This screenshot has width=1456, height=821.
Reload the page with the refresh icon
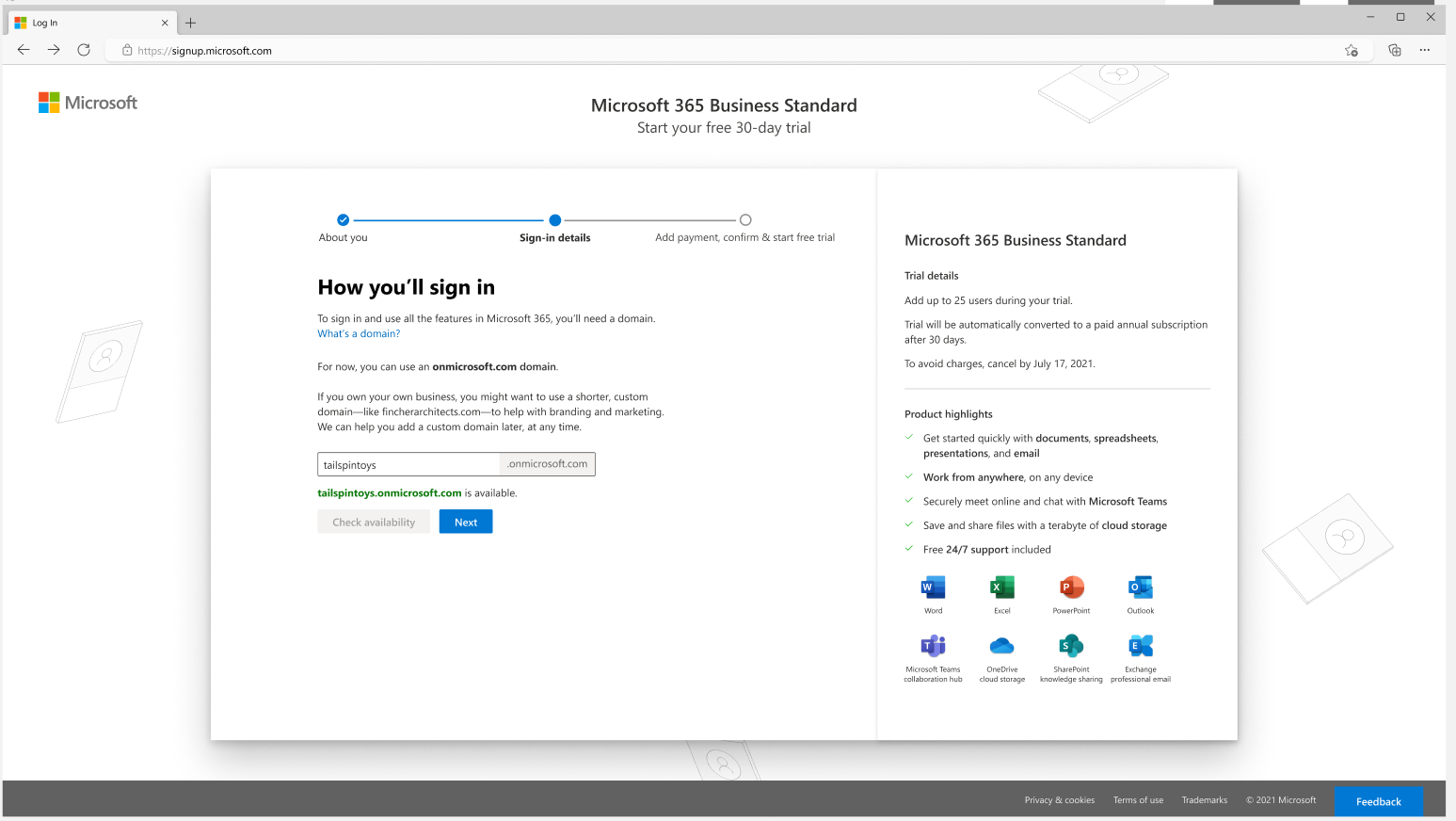[x=84, y=50]
